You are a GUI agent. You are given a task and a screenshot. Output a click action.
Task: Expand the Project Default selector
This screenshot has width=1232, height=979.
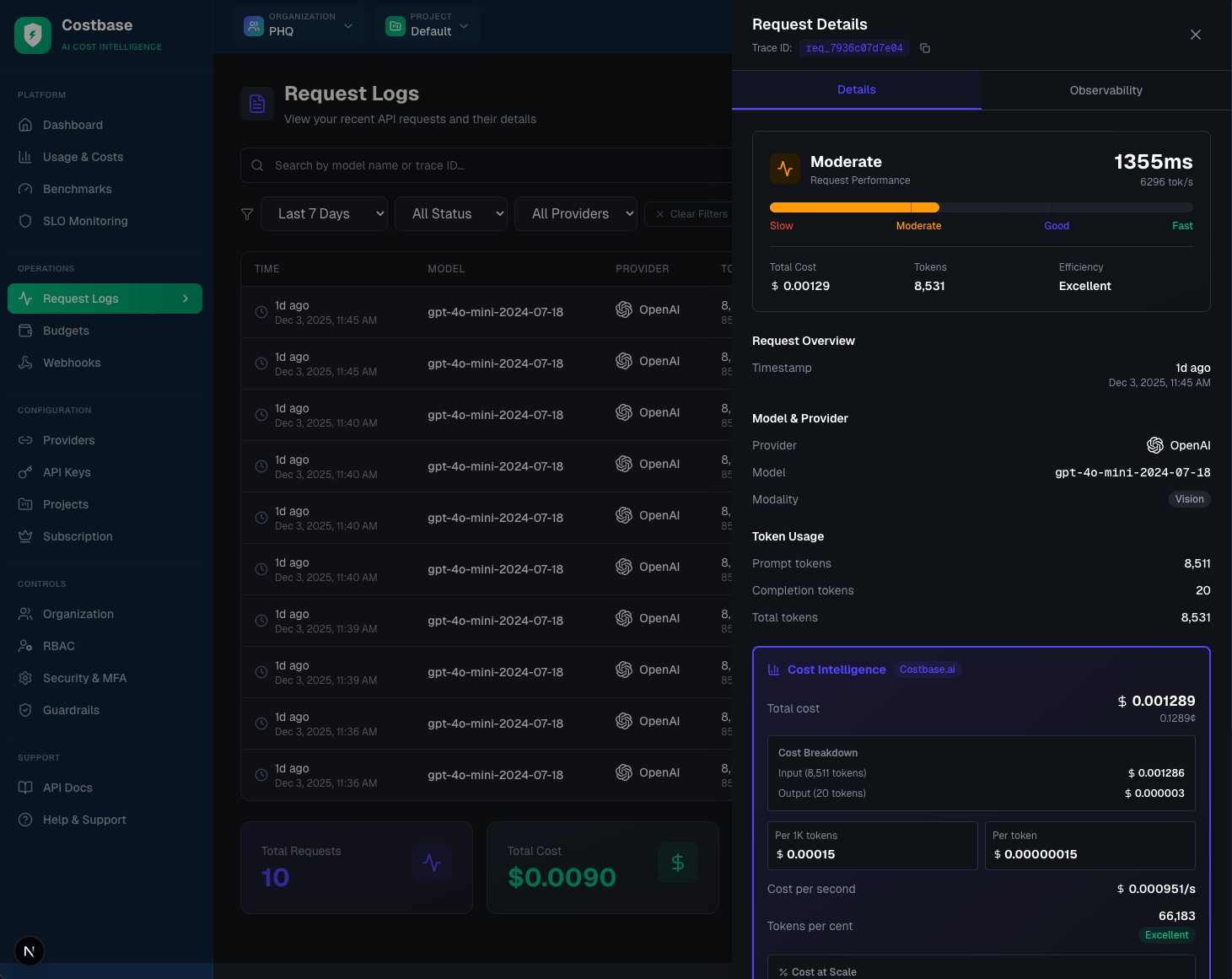click(428, 25)
